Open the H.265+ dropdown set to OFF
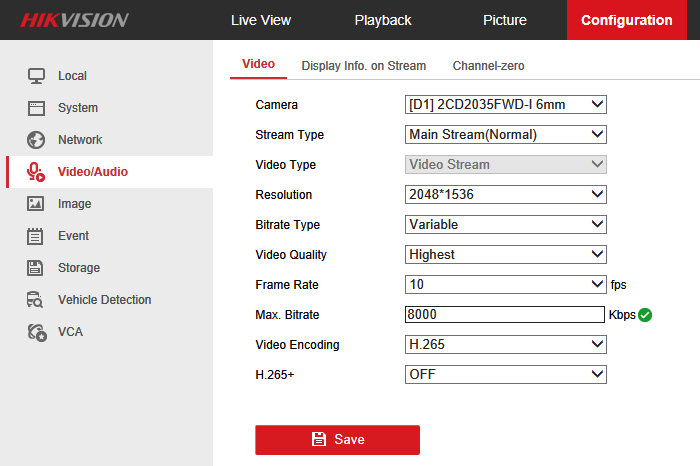Screen dimensions: 700x466 (x=505, y=374)
